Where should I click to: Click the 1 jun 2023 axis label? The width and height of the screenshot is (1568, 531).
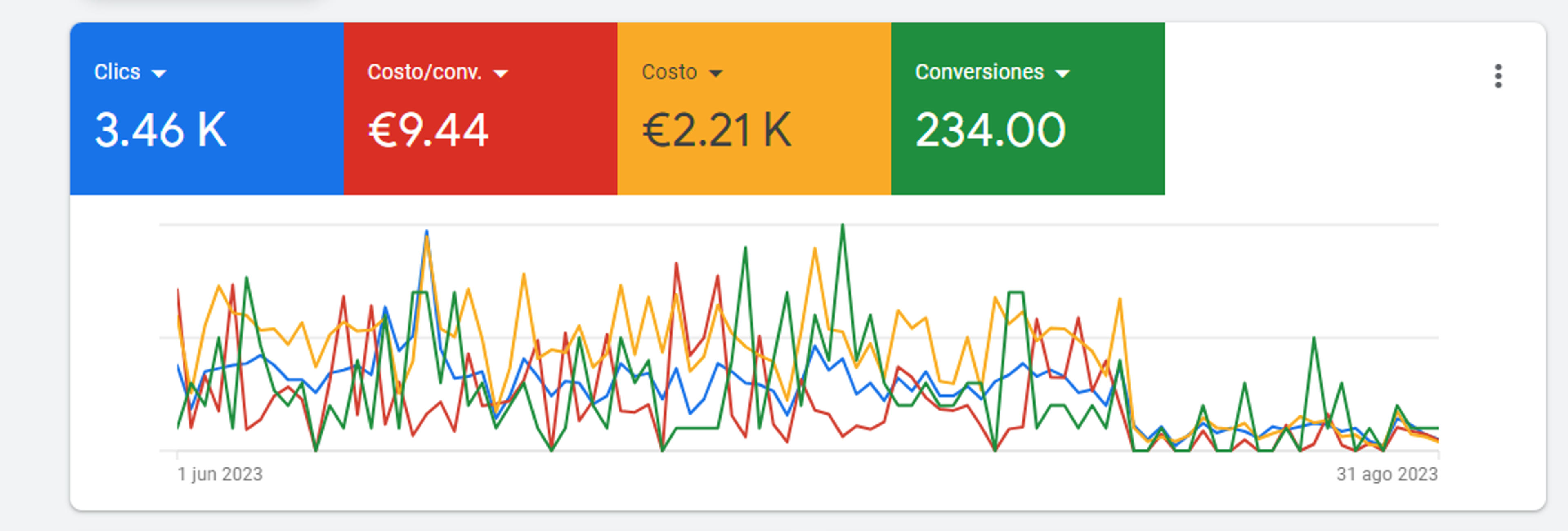point(220,474)
